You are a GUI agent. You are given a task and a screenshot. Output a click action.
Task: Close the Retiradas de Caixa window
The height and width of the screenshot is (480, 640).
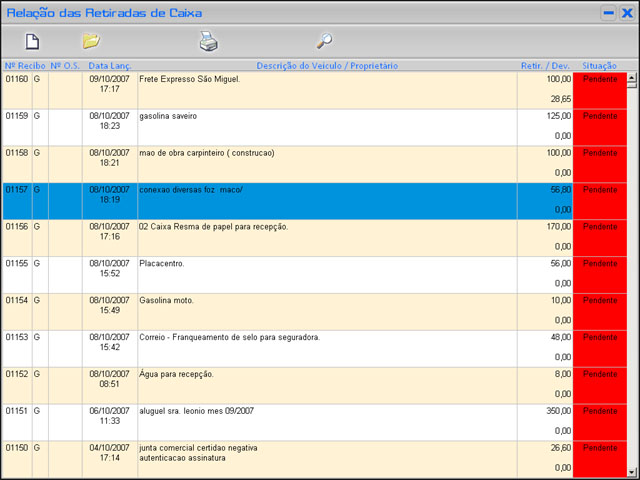coord(626,13)
